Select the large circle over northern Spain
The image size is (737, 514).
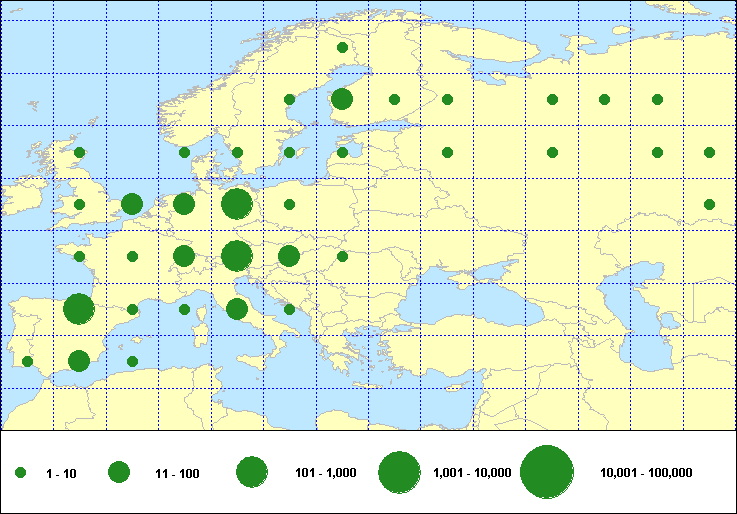tap(79, 308)
